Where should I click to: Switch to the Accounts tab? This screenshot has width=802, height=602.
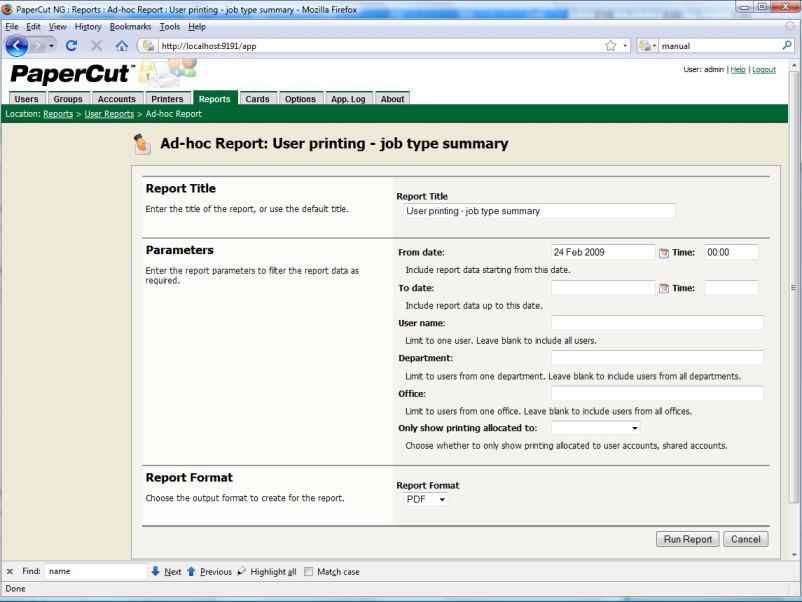[117, 99]
